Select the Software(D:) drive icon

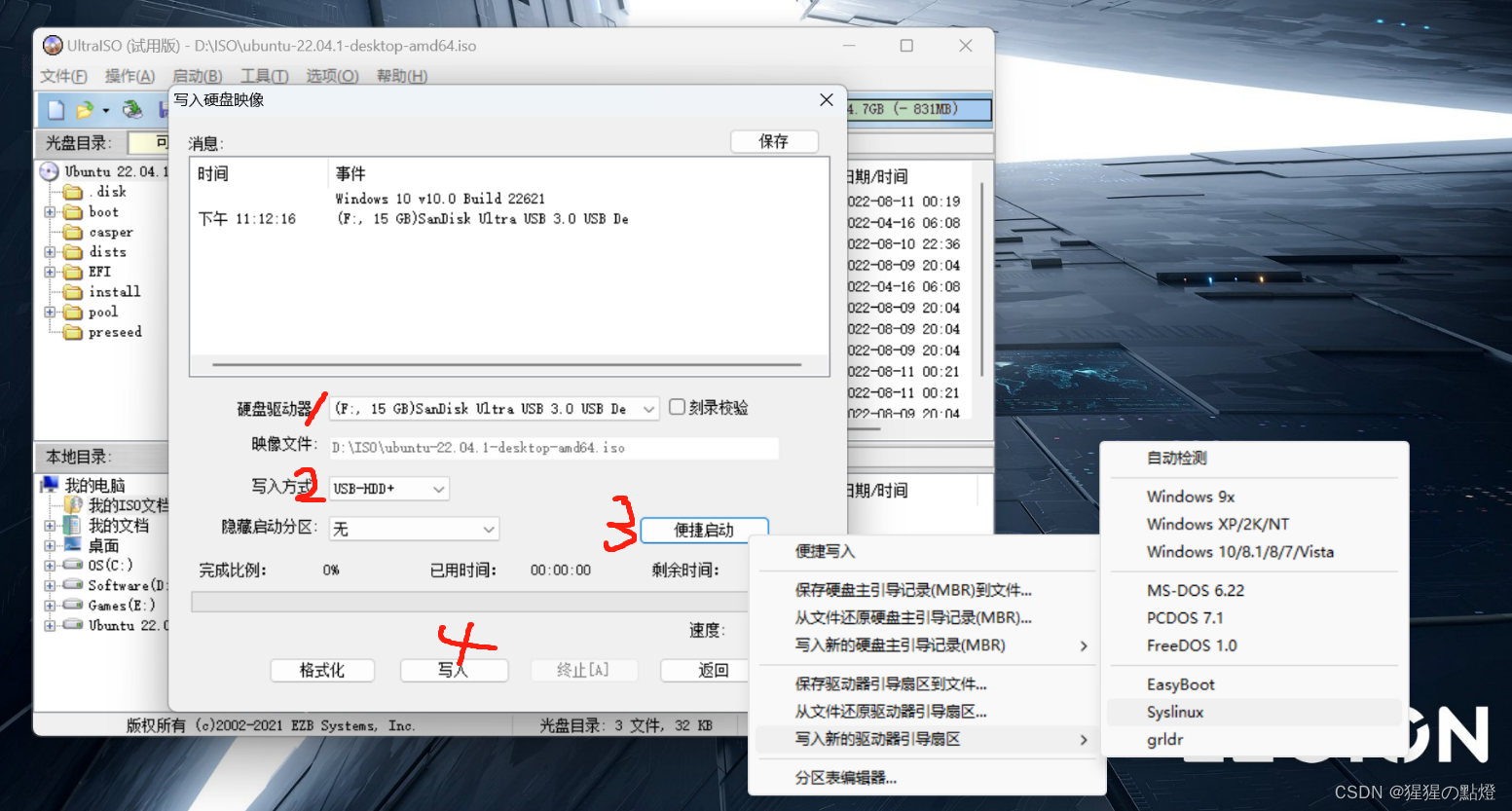(x=73, y=585)
